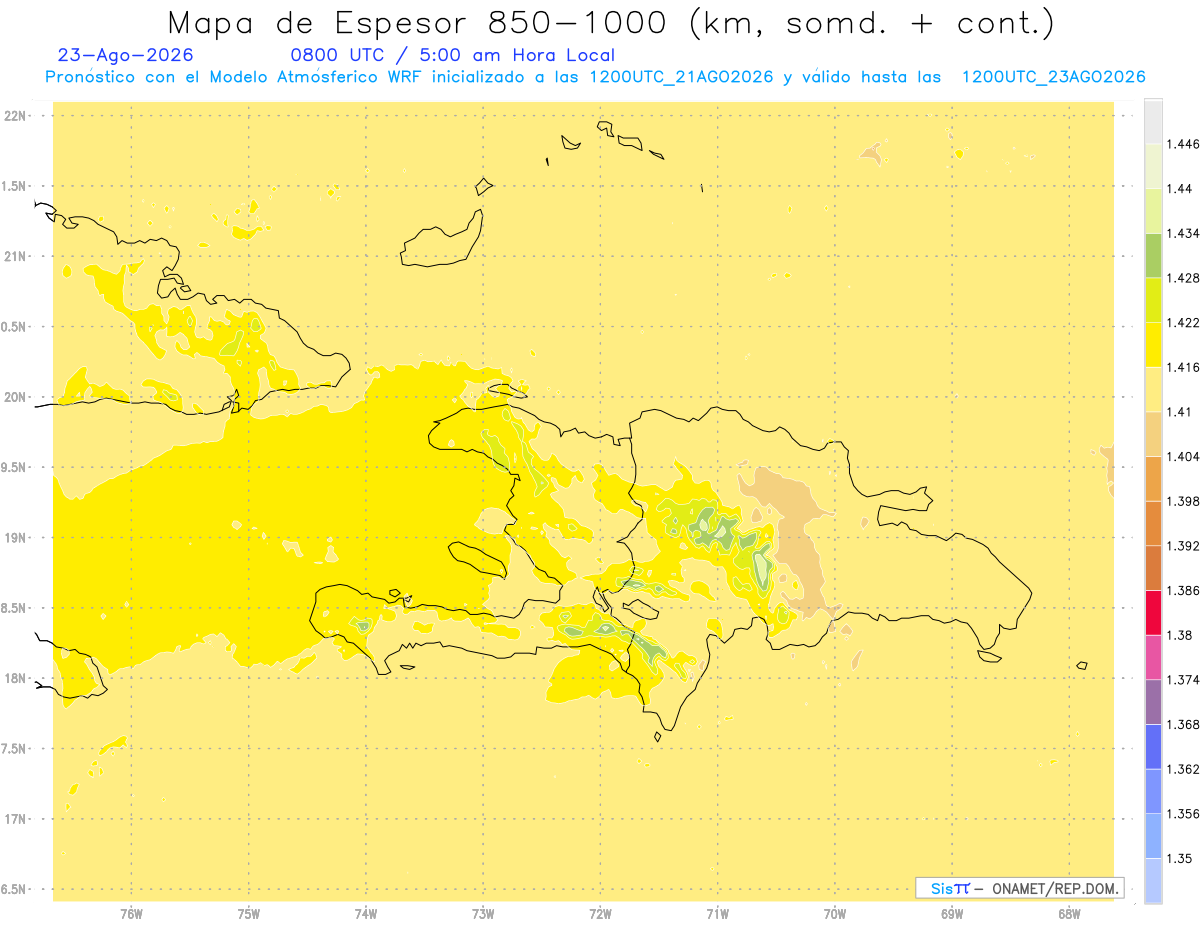Viewport: 1200px width, 927px height.
Task: Click the "1.38" colorbar value
Action: click(x=1180, y=635)
